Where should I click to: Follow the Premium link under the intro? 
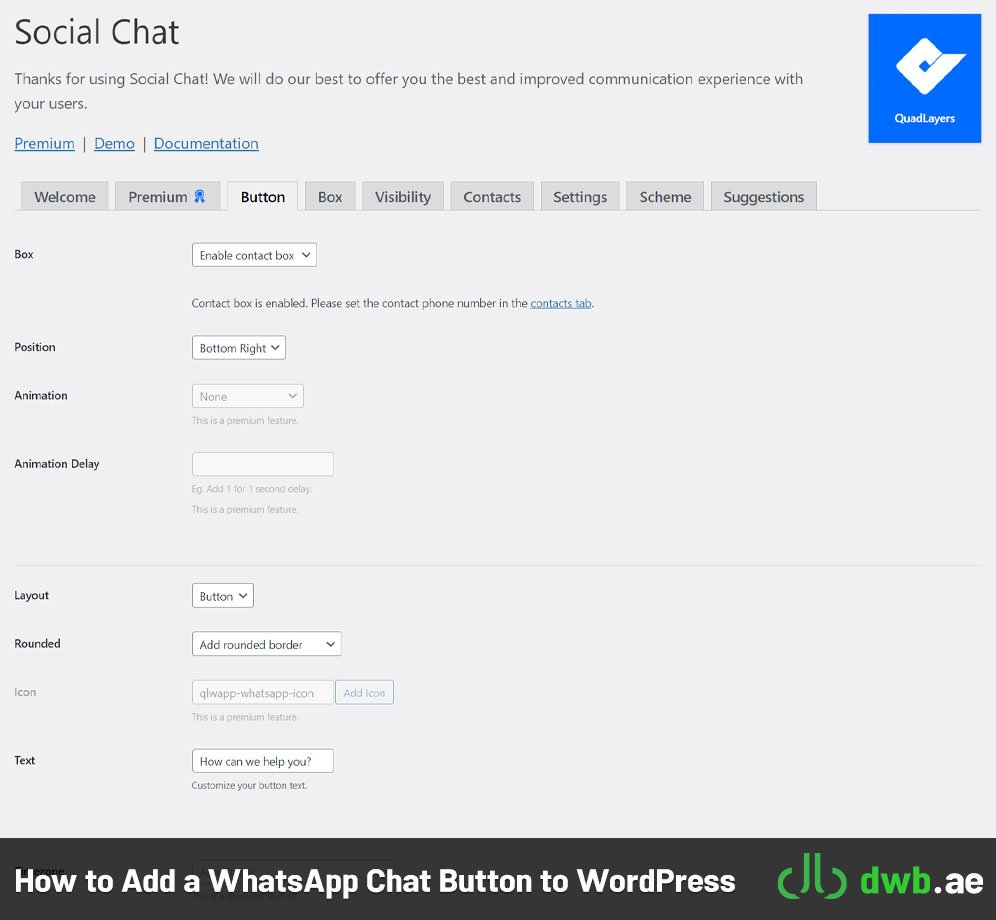(44, 144)
